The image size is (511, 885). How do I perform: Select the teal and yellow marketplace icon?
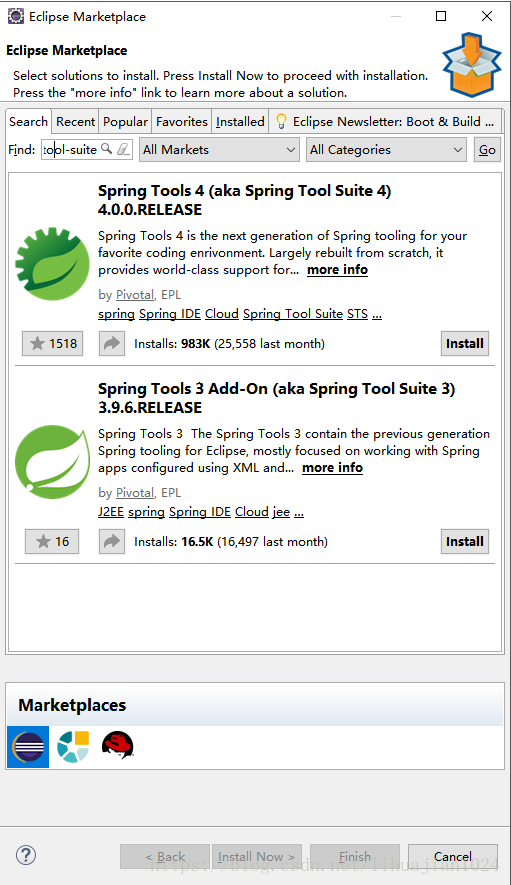coord(73,746)
